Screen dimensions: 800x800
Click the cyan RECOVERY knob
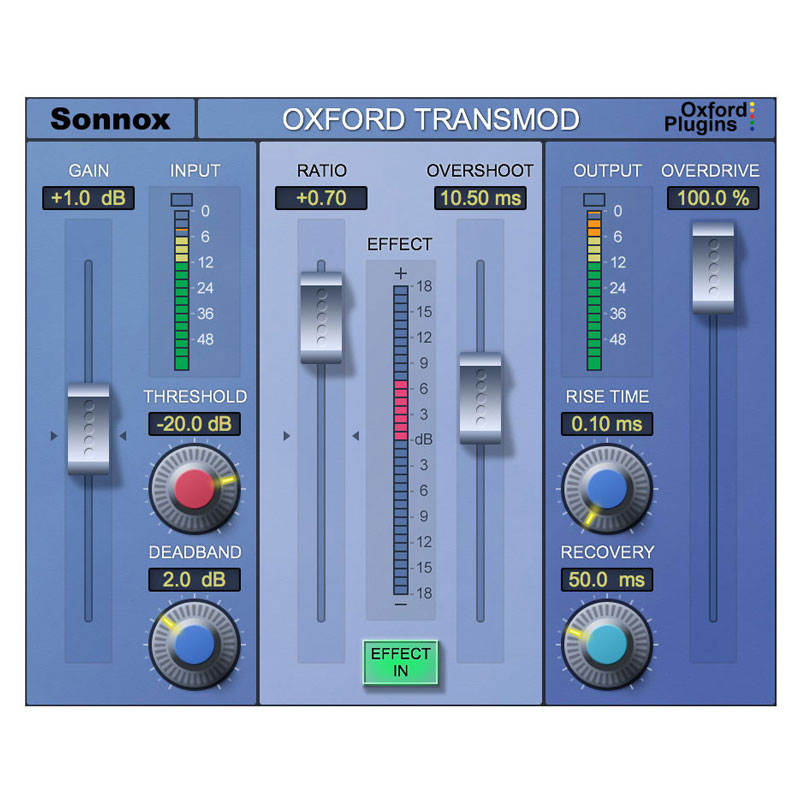coord(607,644)
